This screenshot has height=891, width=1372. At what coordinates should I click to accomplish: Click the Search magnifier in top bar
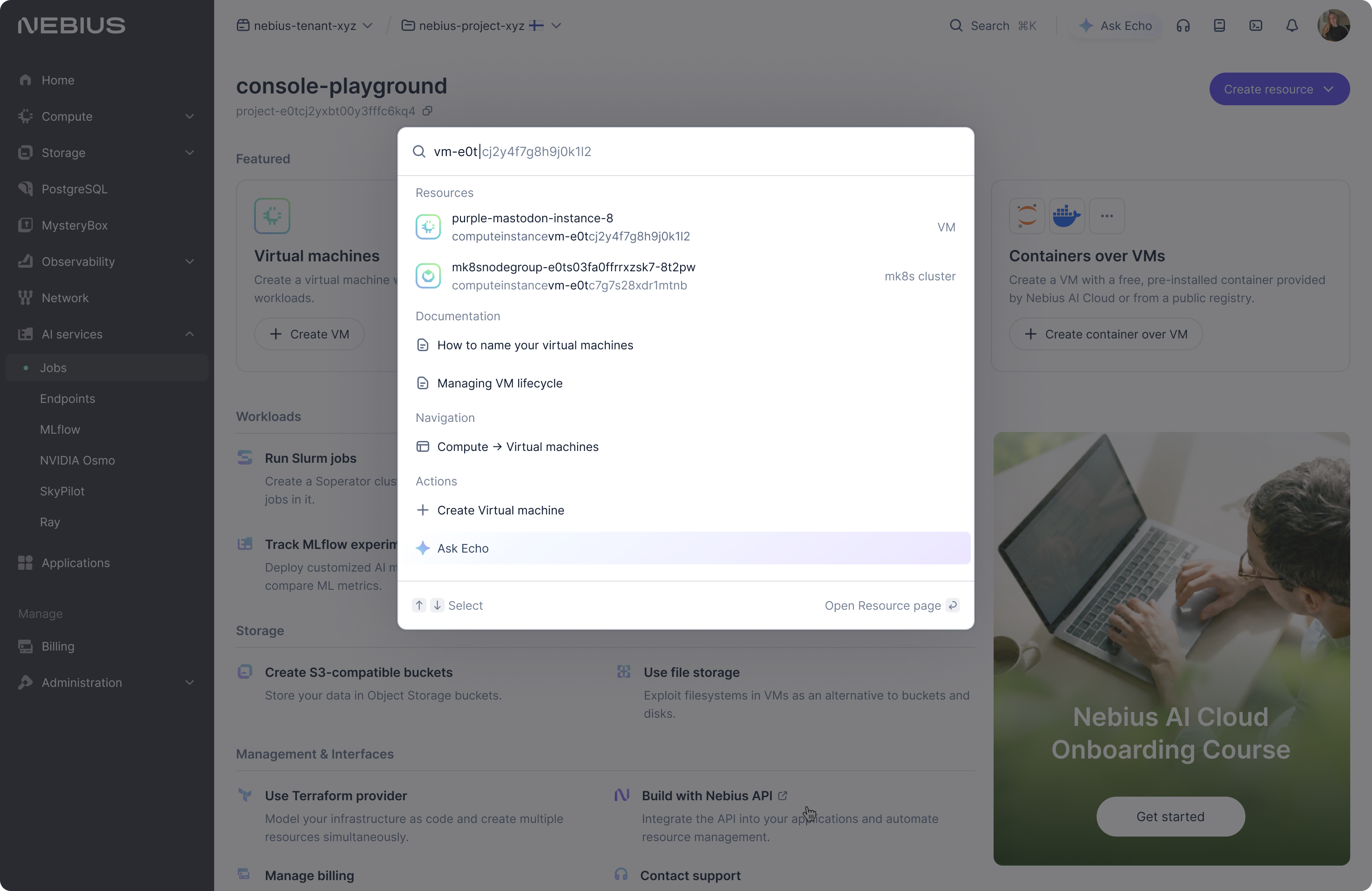(x=956, y=25)
